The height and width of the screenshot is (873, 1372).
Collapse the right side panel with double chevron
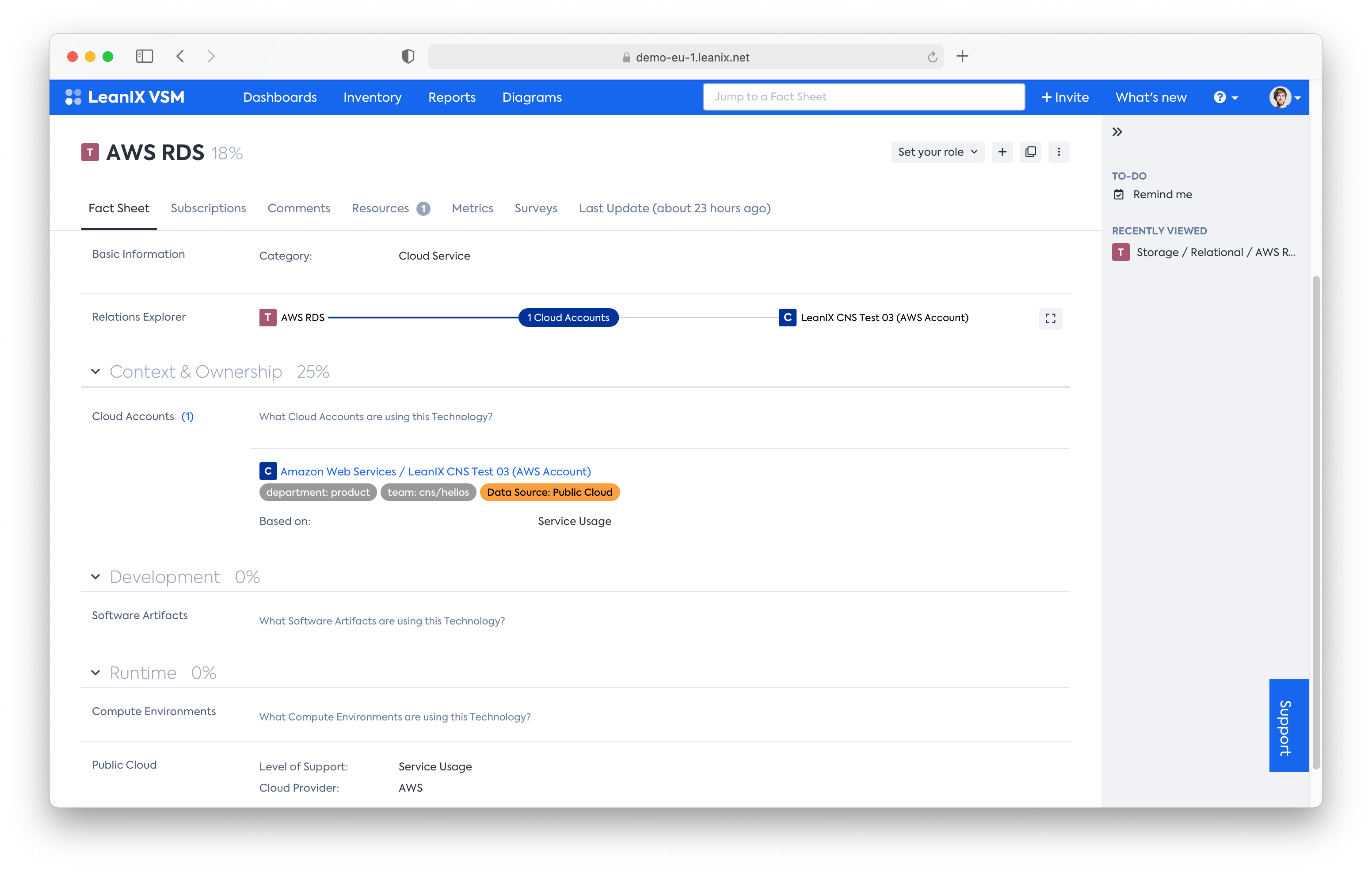pos(1117,132)
